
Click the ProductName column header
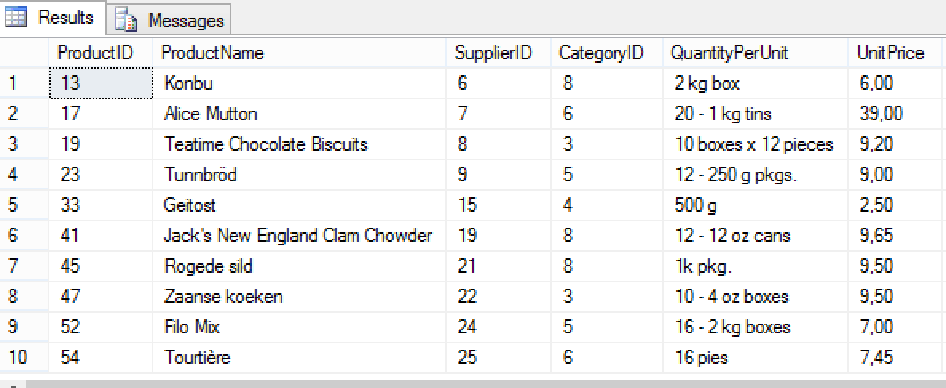click(299, 53)
